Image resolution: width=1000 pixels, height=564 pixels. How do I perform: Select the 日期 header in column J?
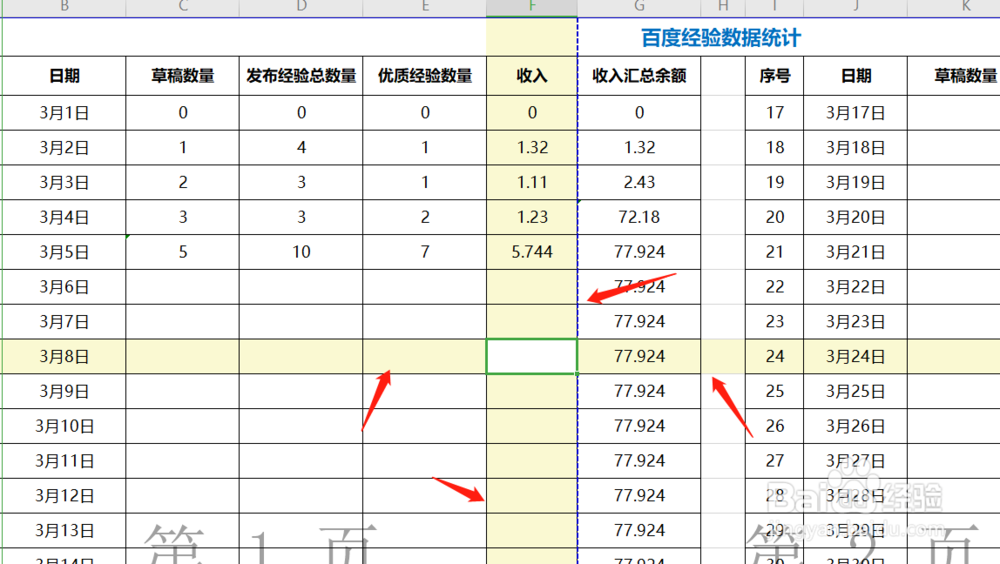[855, 76]
